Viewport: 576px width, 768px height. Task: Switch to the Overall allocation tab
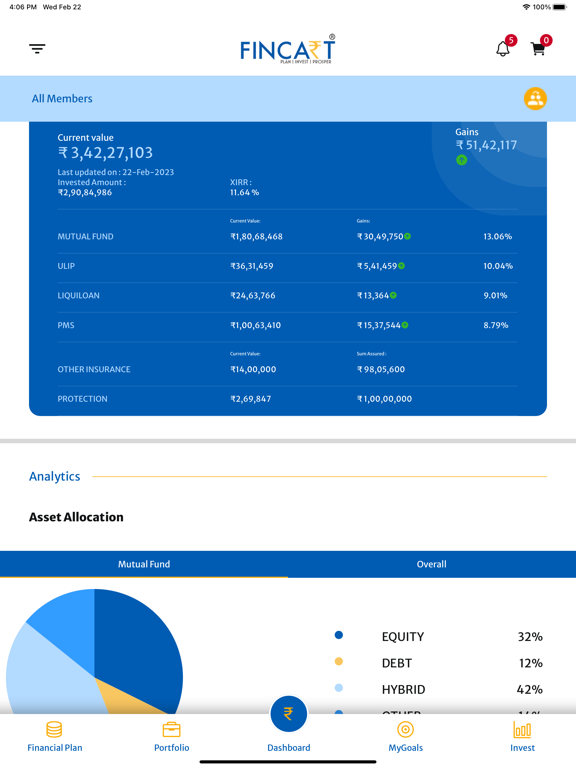(432, 564)
